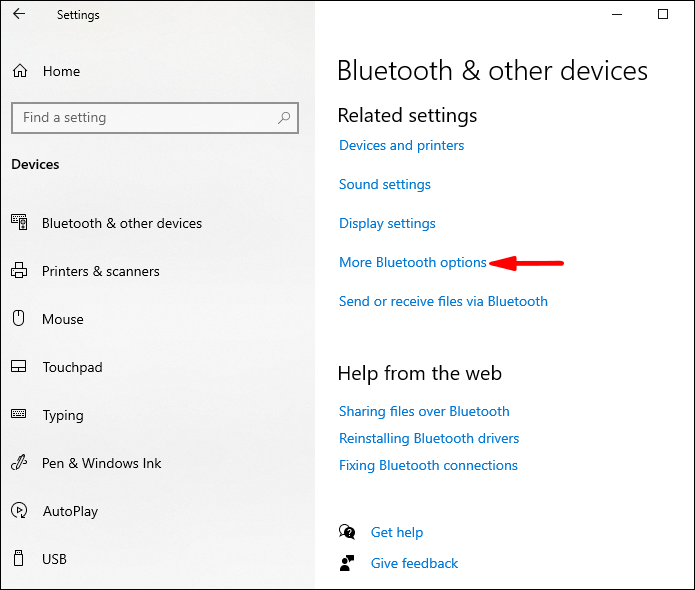Click the AutoPlay icon
The image size is (695, 590).
point(19,511)
